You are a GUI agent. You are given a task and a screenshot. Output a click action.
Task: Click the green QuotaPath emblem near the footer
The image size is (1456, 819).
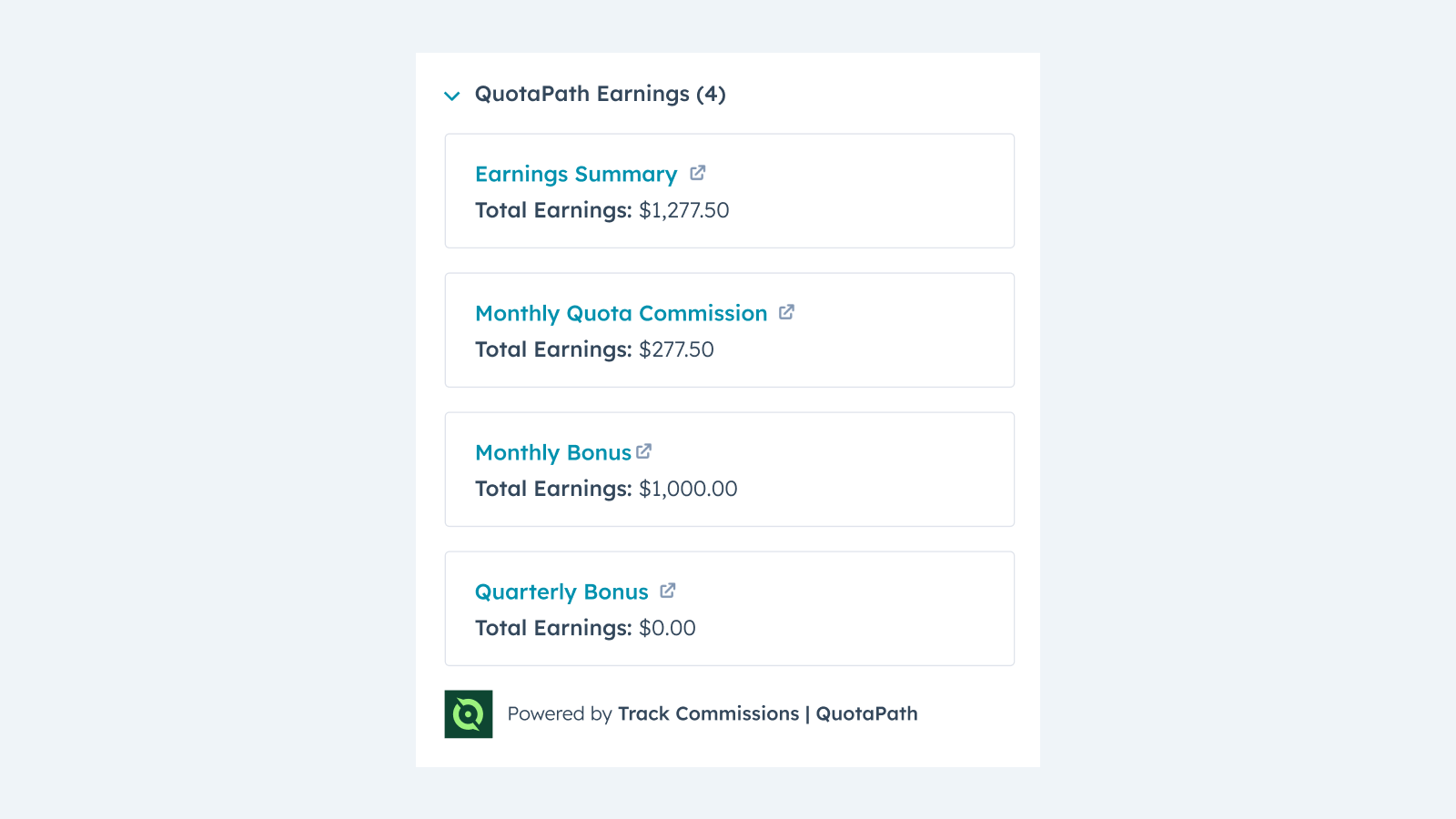469,714
